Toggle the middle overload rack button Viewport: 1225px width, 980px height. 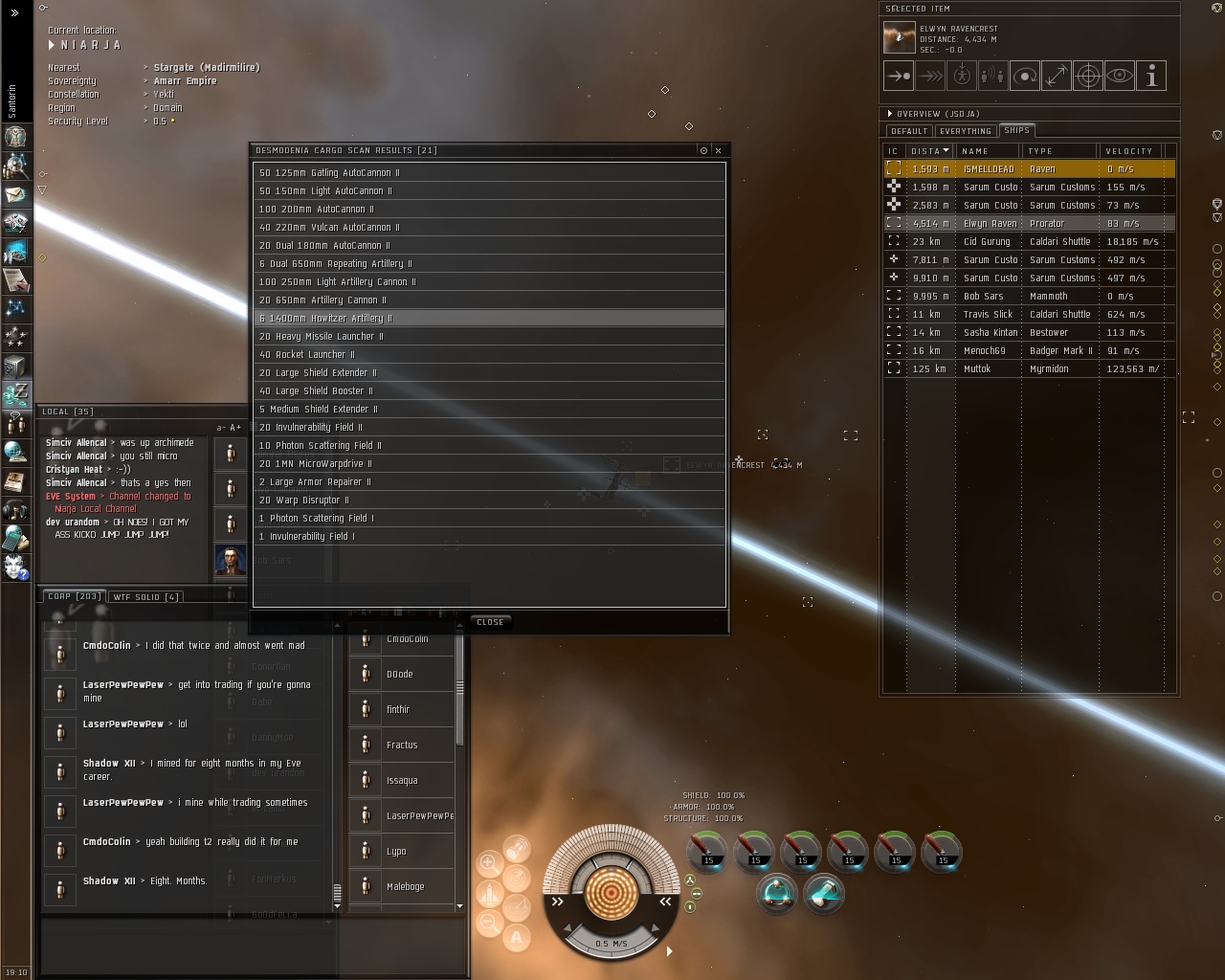pos(696,893)
